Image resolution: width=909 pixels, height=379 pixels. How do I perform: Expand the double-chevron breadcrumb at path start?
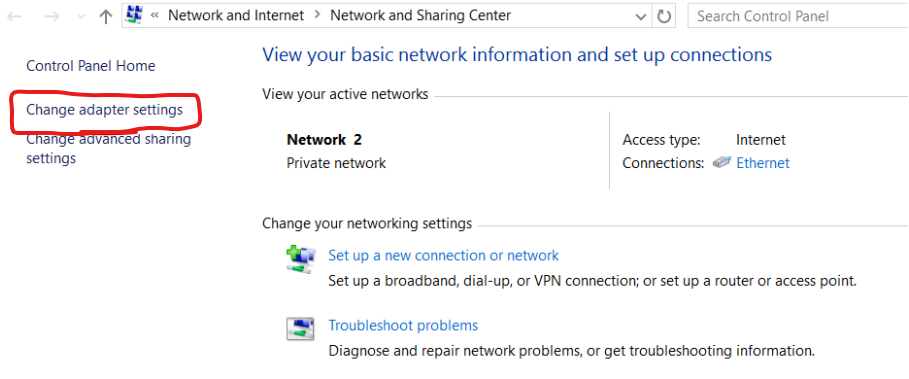click(x=155, y=16)
